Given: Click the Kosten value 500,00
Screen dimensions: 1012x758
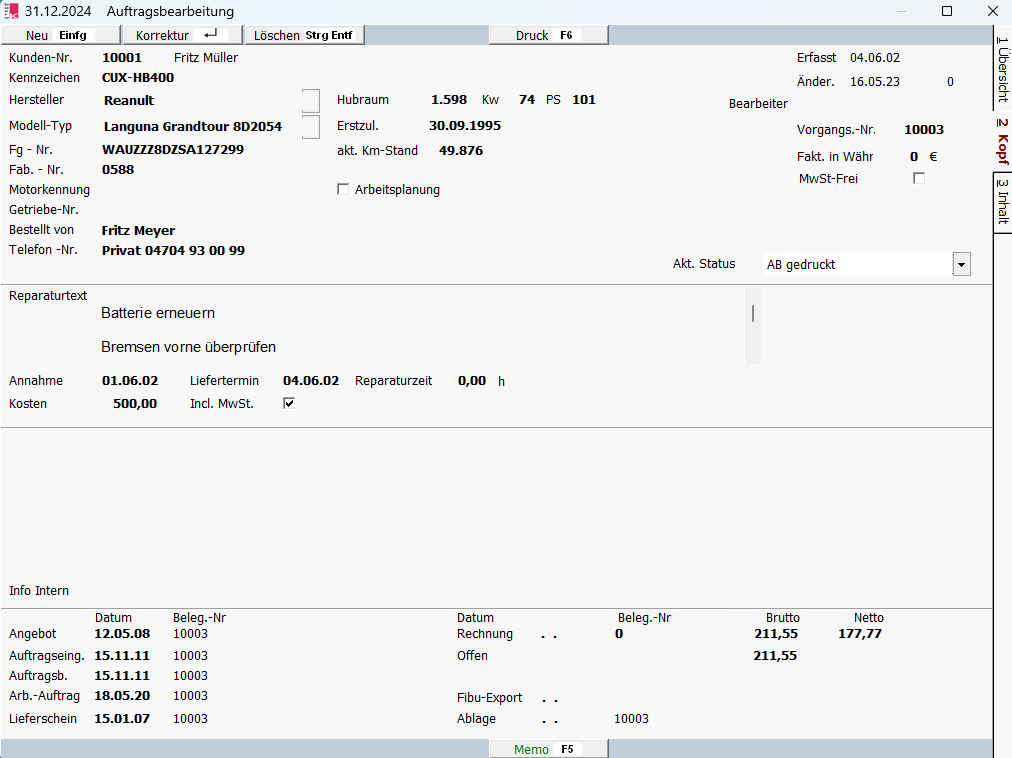Looking at the screenshot, I should click(135, 404).
